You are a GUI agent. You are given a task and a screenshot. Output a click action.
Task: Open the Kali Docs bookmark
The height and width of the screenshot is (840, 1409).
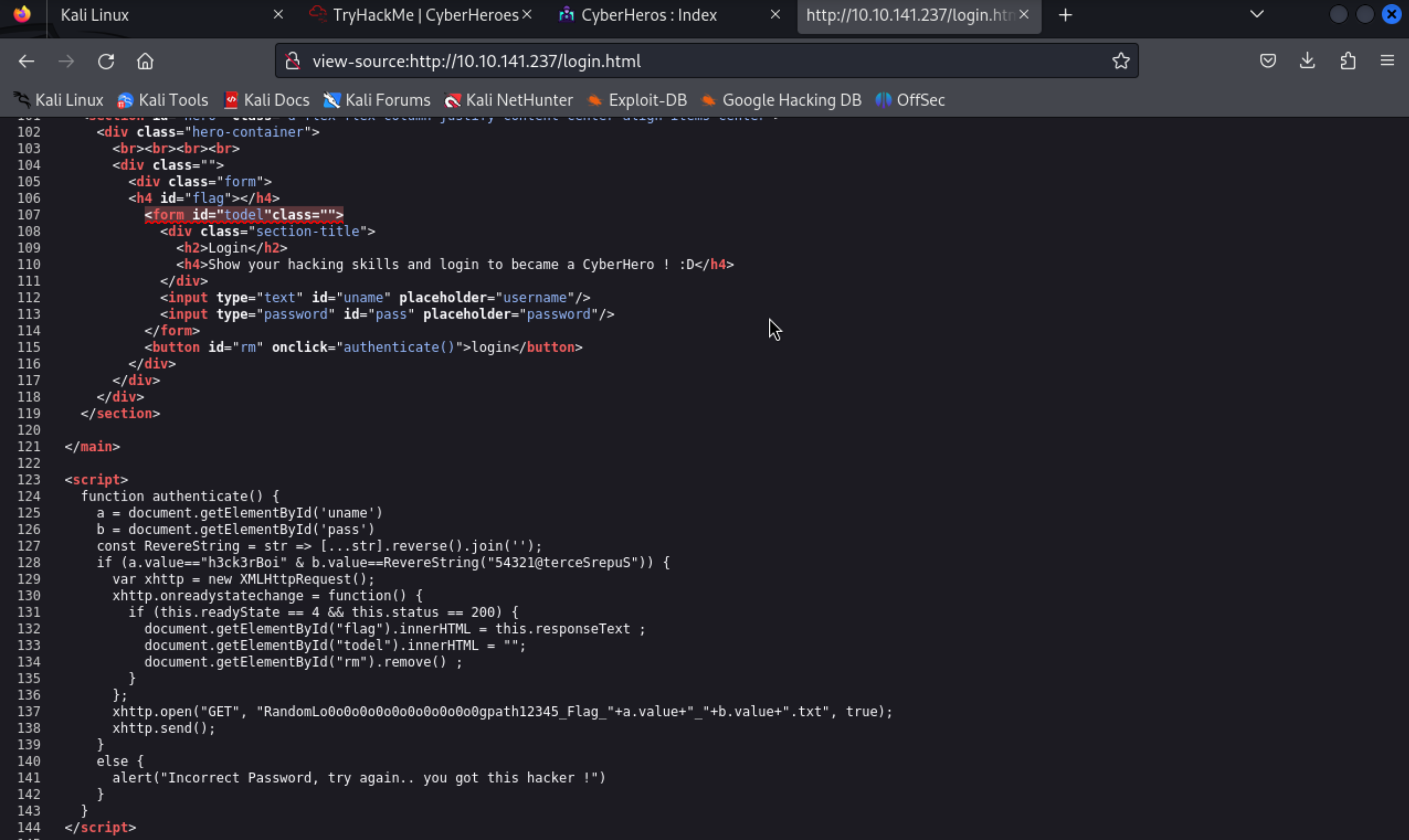(266, 100)
